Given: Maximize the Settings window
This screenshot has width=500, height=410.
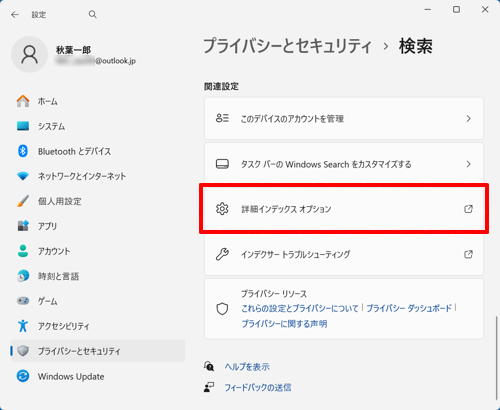Looking at the screenshot, I should 456,9.
